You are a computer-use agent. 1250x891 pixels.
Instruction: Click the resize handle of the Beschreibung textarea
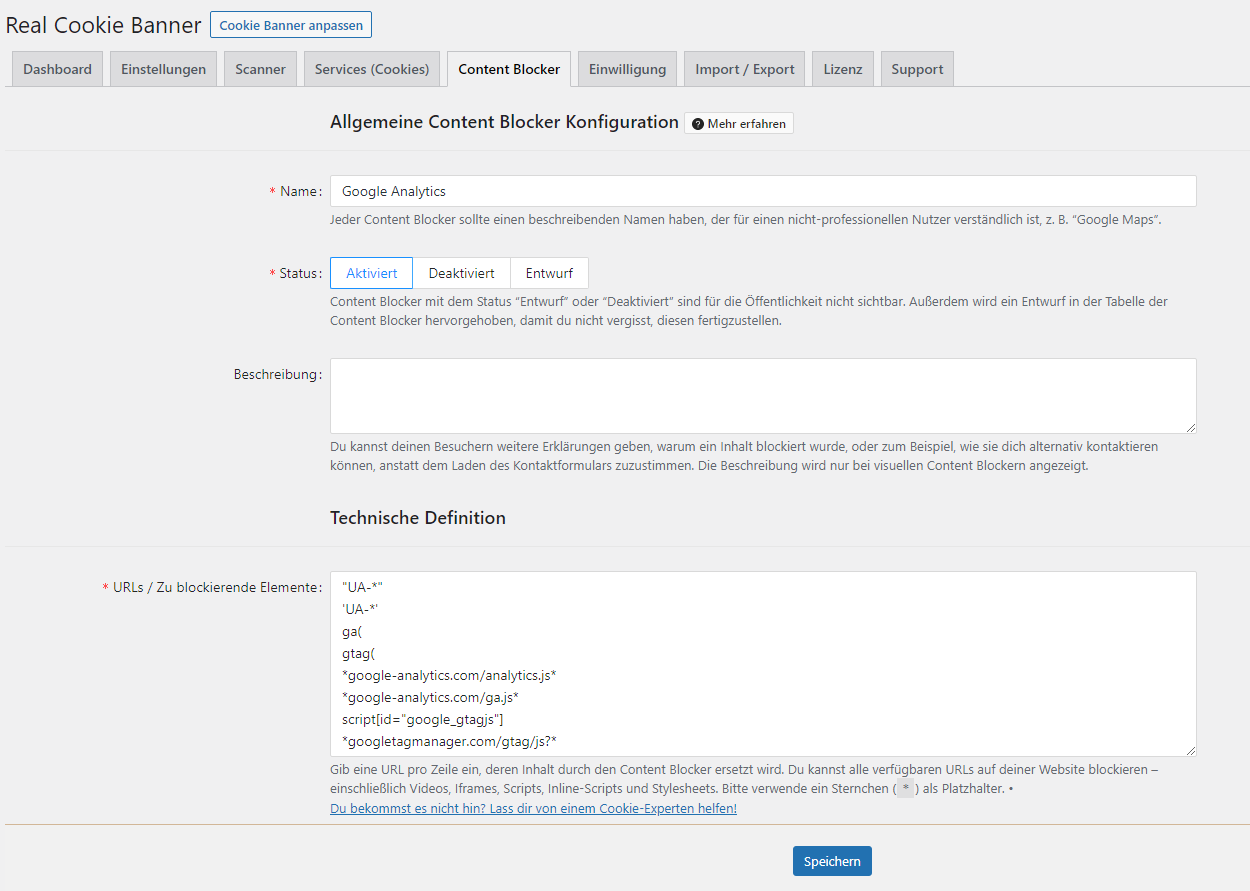coord(1190,427)
